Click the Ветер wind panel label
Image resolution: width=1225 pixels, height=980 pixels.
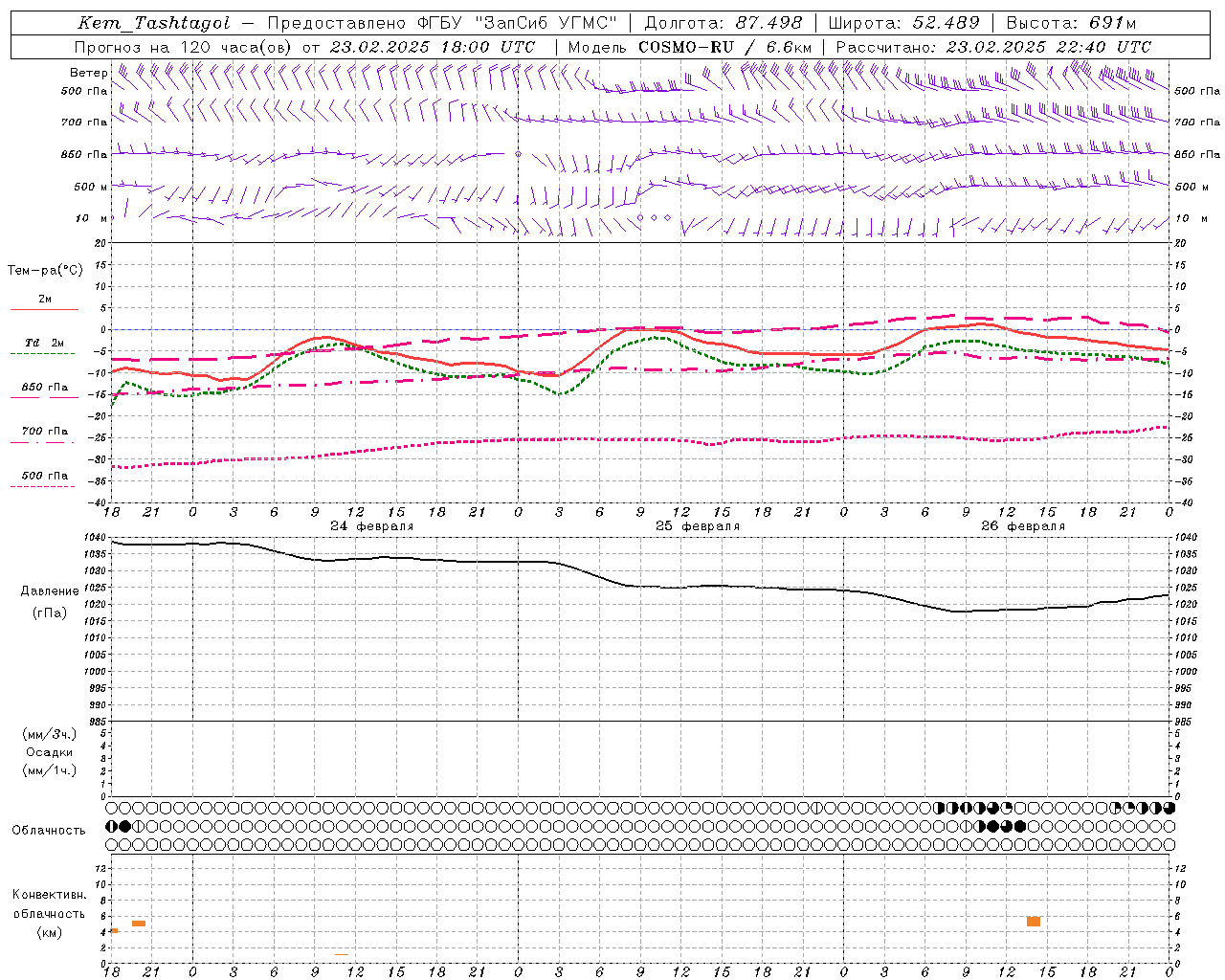pos(88,73)
